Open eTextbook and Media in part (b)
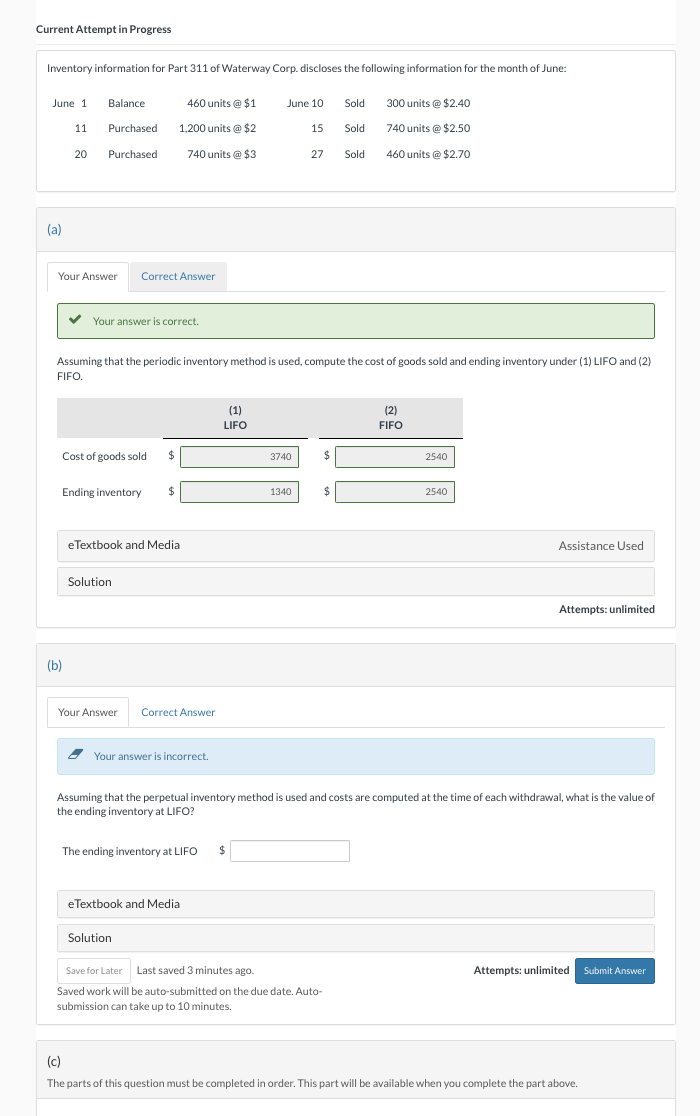Viewport: 700px width, 1116px height. pos(124,904)
